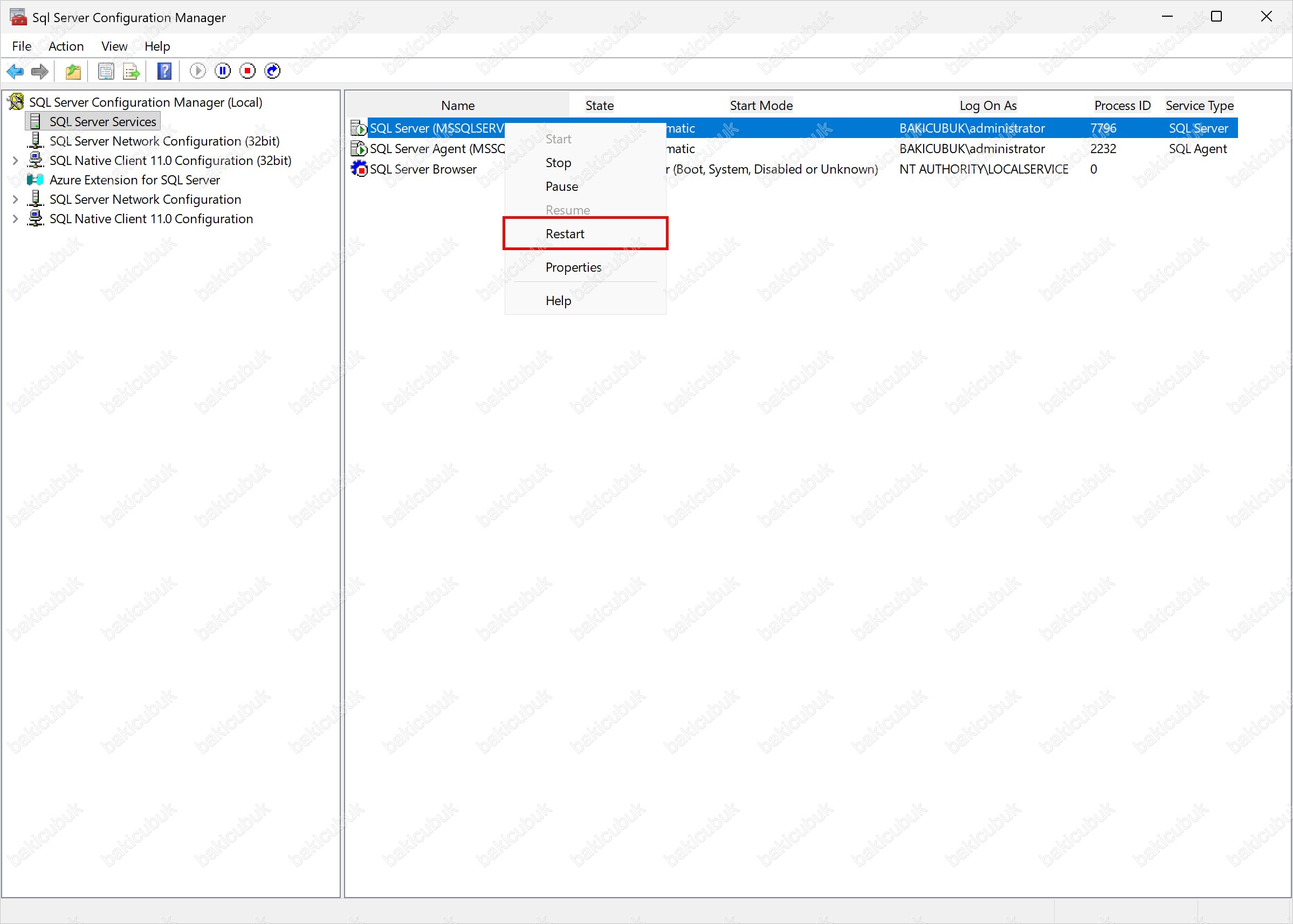Expand SQL Native Client 11.0 Configuration (32bit)
The width and height of the screenshot is (1293, 924).
click(x=15, y=161)
